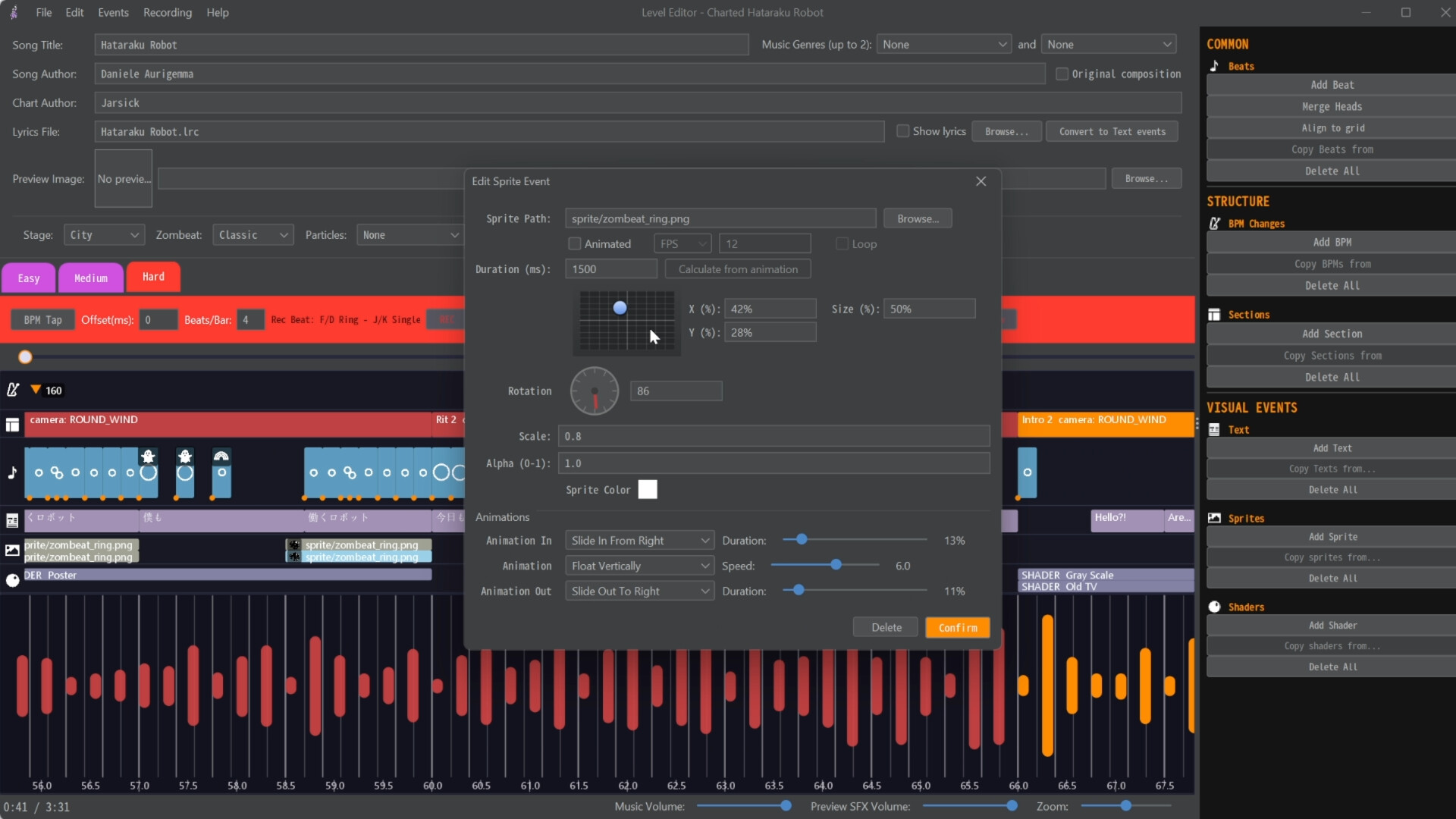Click Add Sprite button
The height and width of the screenshot is (819, 1456).
tap(1332, 537)
